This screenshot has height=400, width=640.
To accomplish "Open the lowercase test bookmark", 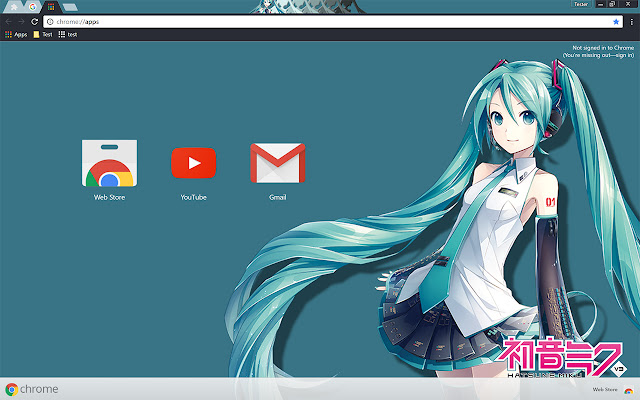I will (x=68, y=35).
